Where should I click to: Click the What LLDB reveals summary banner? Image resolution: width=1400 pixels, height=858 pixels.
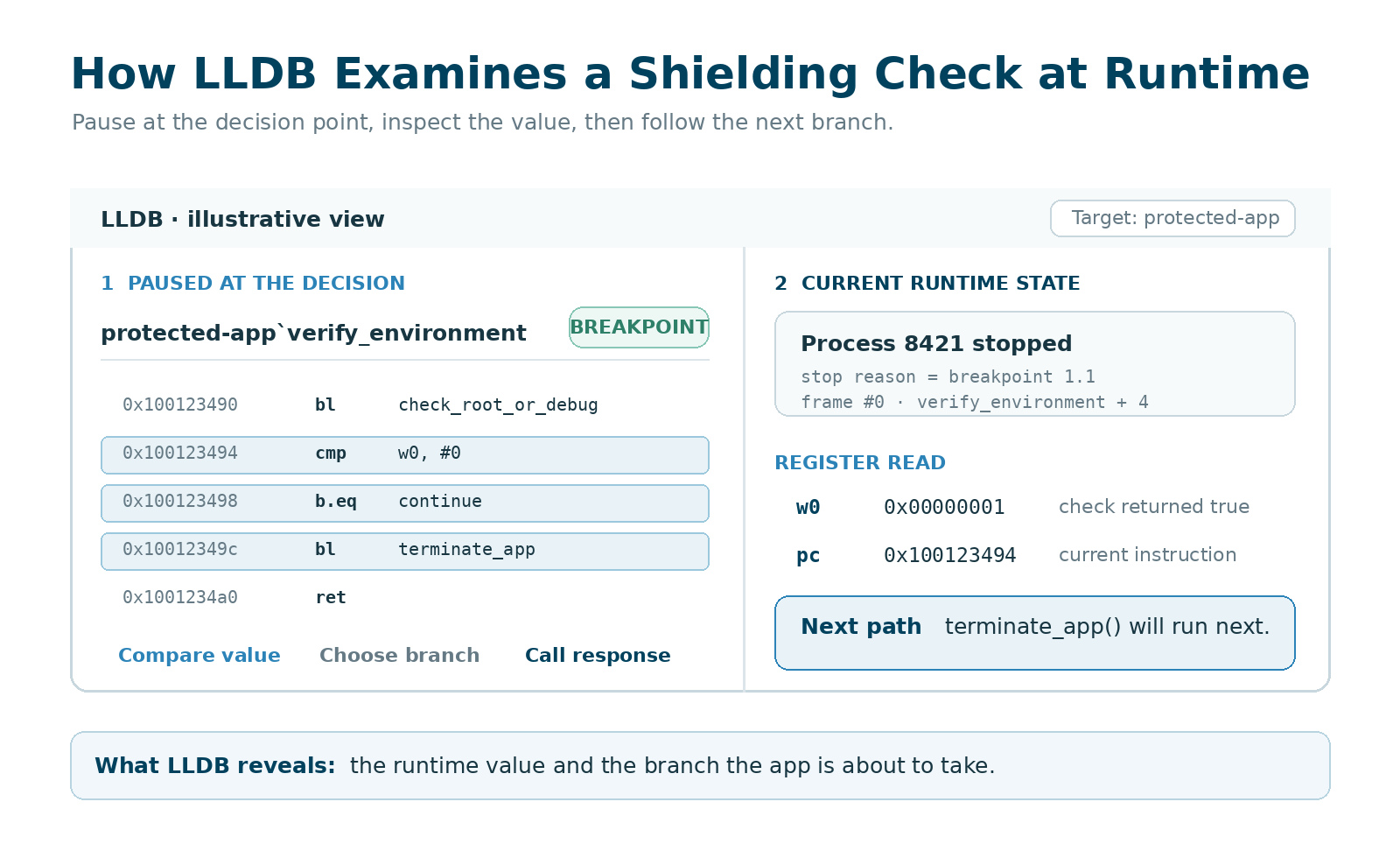700,765
